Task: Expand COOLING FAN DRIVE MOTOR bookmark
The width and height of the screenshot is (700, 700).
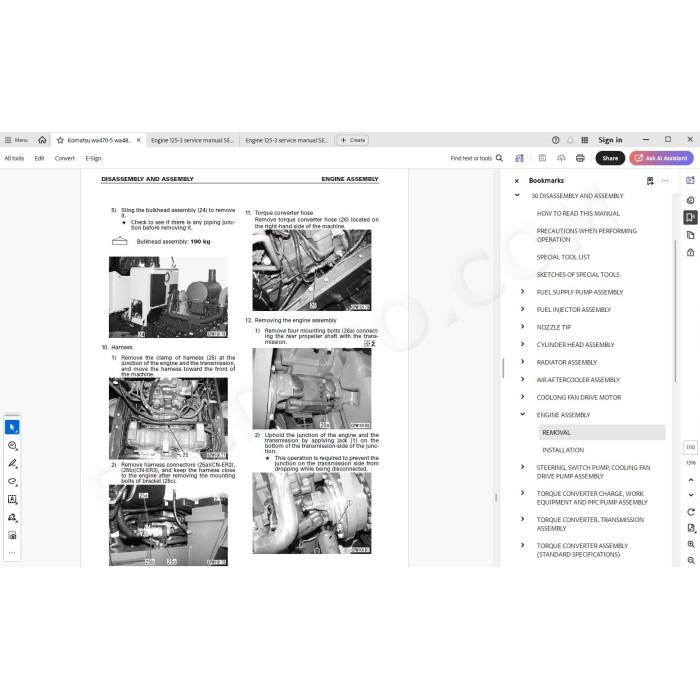Action: (522, 396)
